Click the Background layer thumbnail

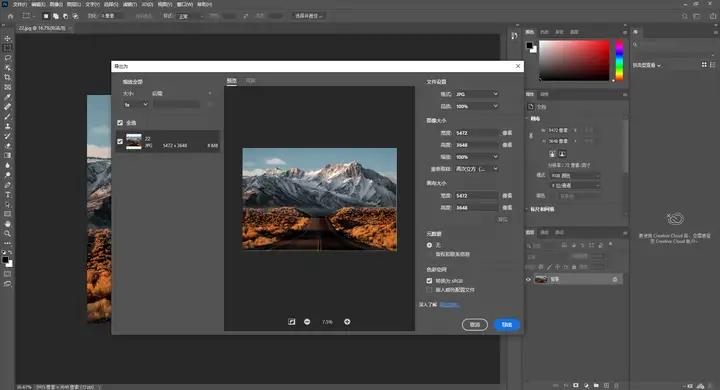point(541,279)
